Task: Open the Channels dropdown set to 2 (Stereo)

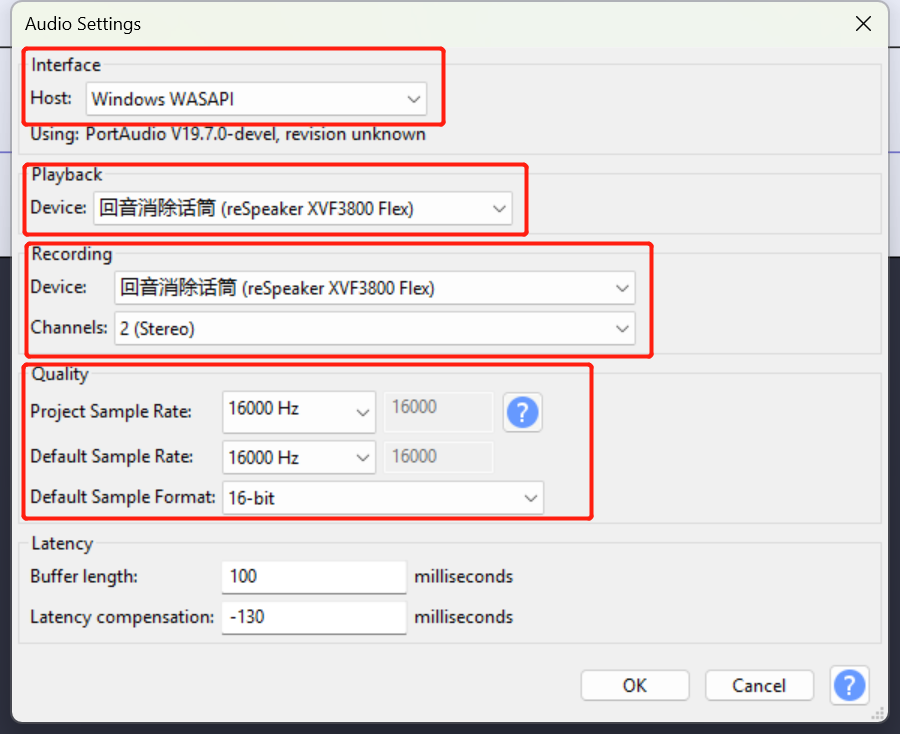Action: [374, 328]
